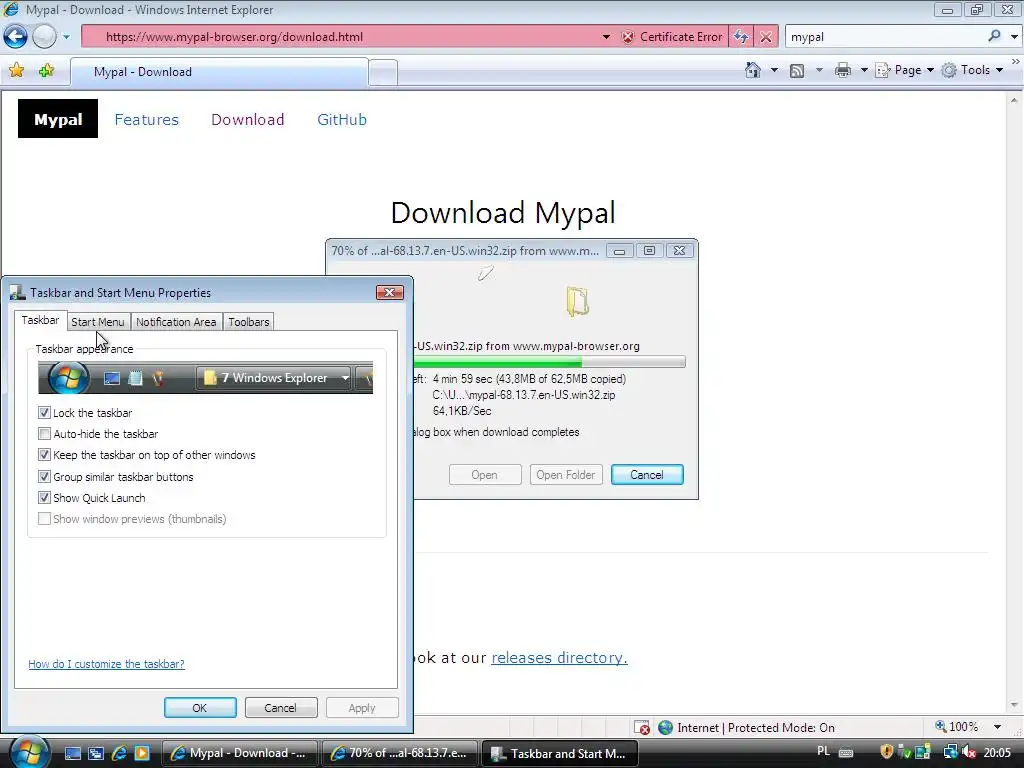Stop loading with the red X icon
This screenshot has width=1024, height=768.
tap(766, 37)
